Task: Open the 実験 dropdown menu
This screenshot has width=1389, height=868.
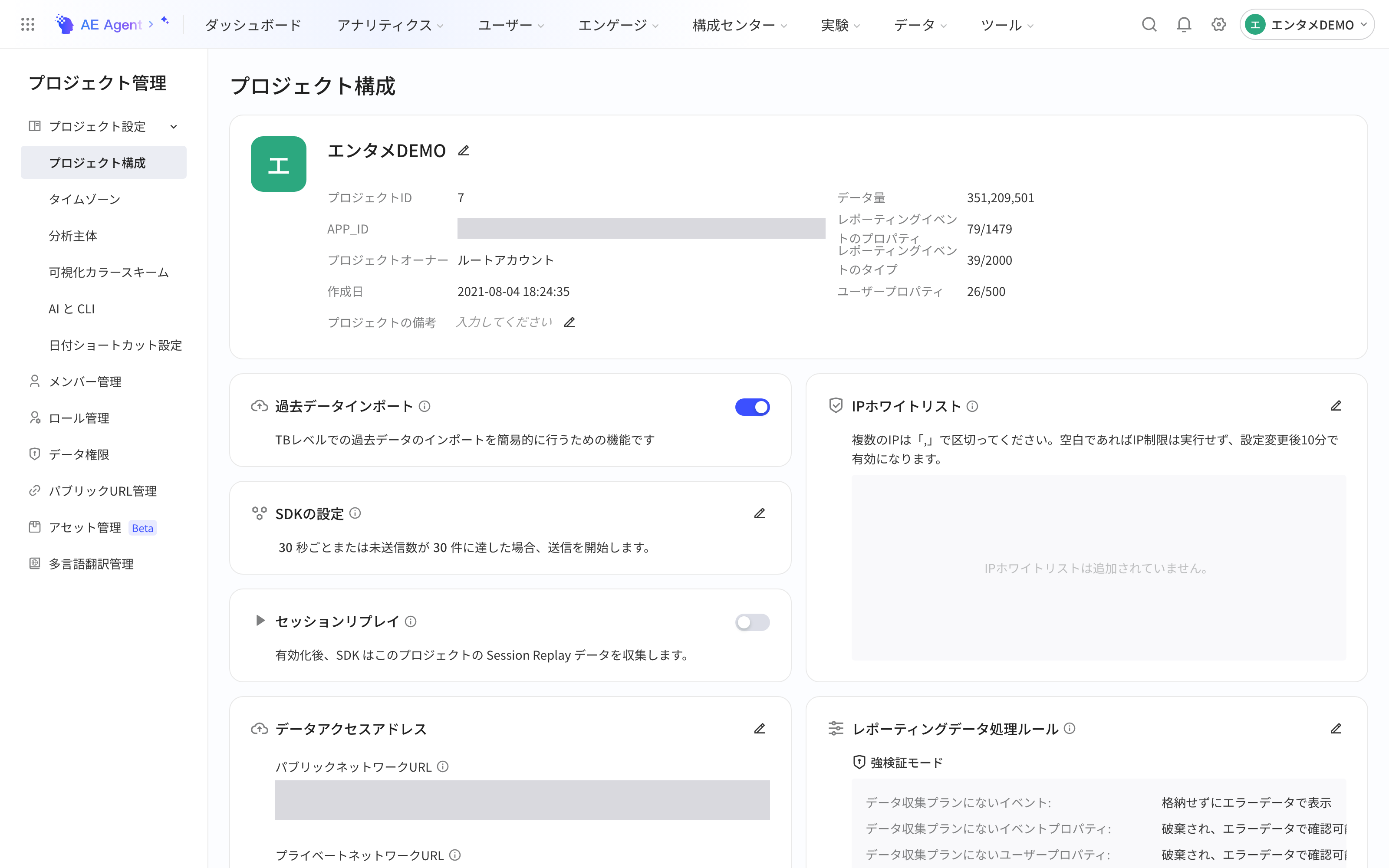Action: (x=840, y=25)
